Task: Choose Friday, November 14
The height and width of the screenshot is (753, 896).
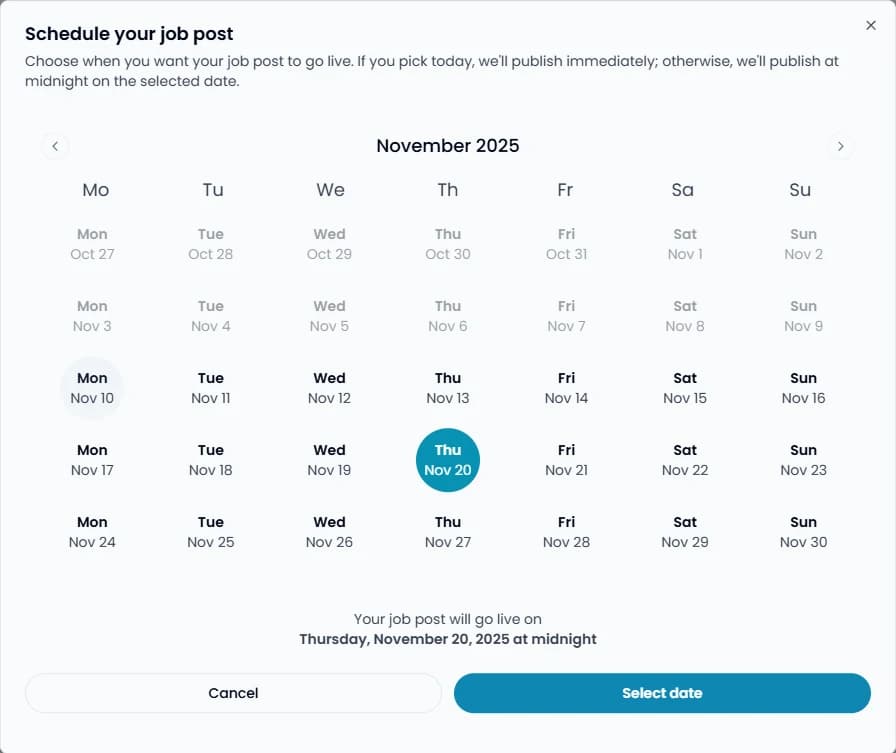Action: coord(565,388)
